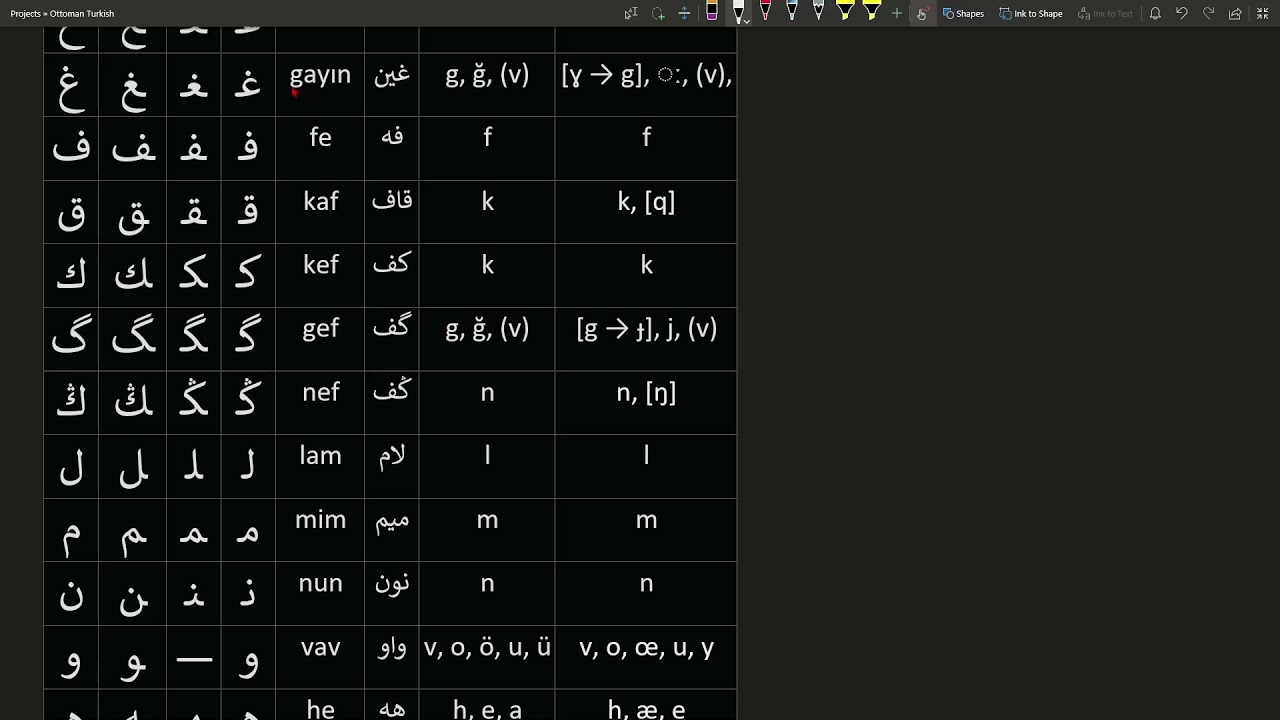
Task: Click the 'k, [q]' pronunciation cell
Action: pyautogui.click(x=646, y=212)
